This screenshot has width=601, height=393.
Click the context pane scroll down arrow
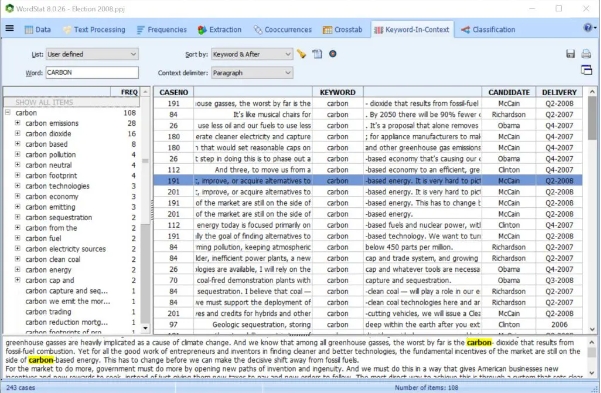[x=592, y=373]
